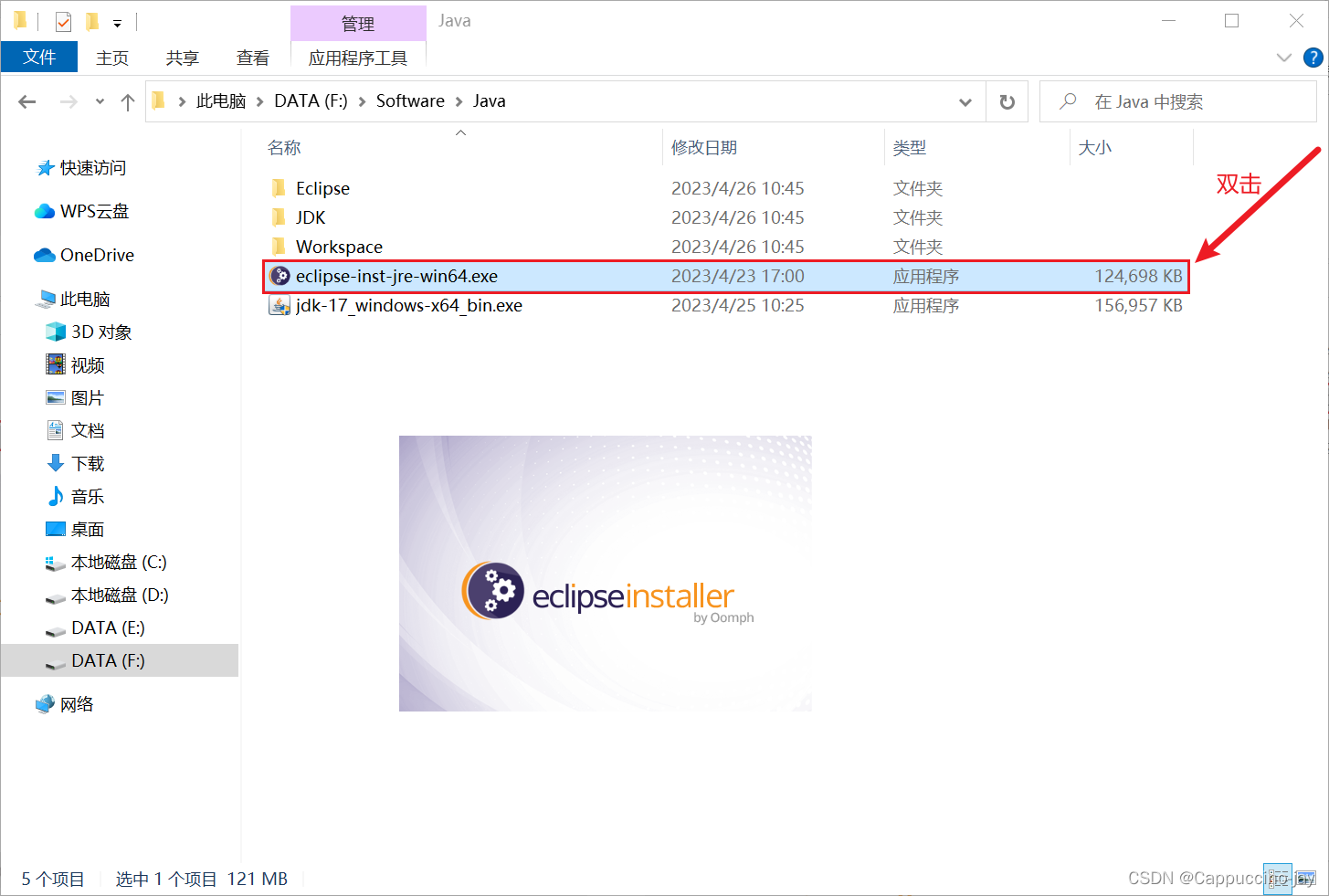Open the 文件 ribbon tab
1329x896 pixels.
[x=39, y=57]
